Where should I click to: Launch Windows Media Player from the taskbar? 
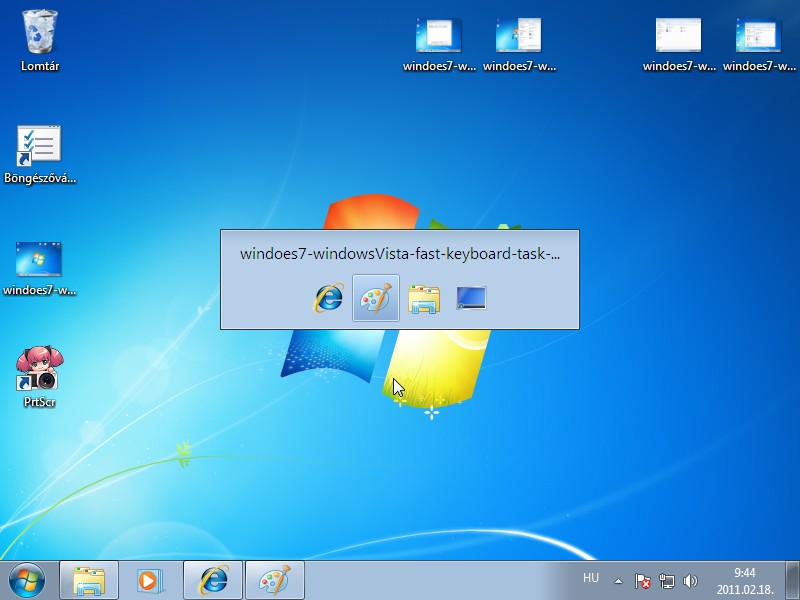[x=151, y=581]
